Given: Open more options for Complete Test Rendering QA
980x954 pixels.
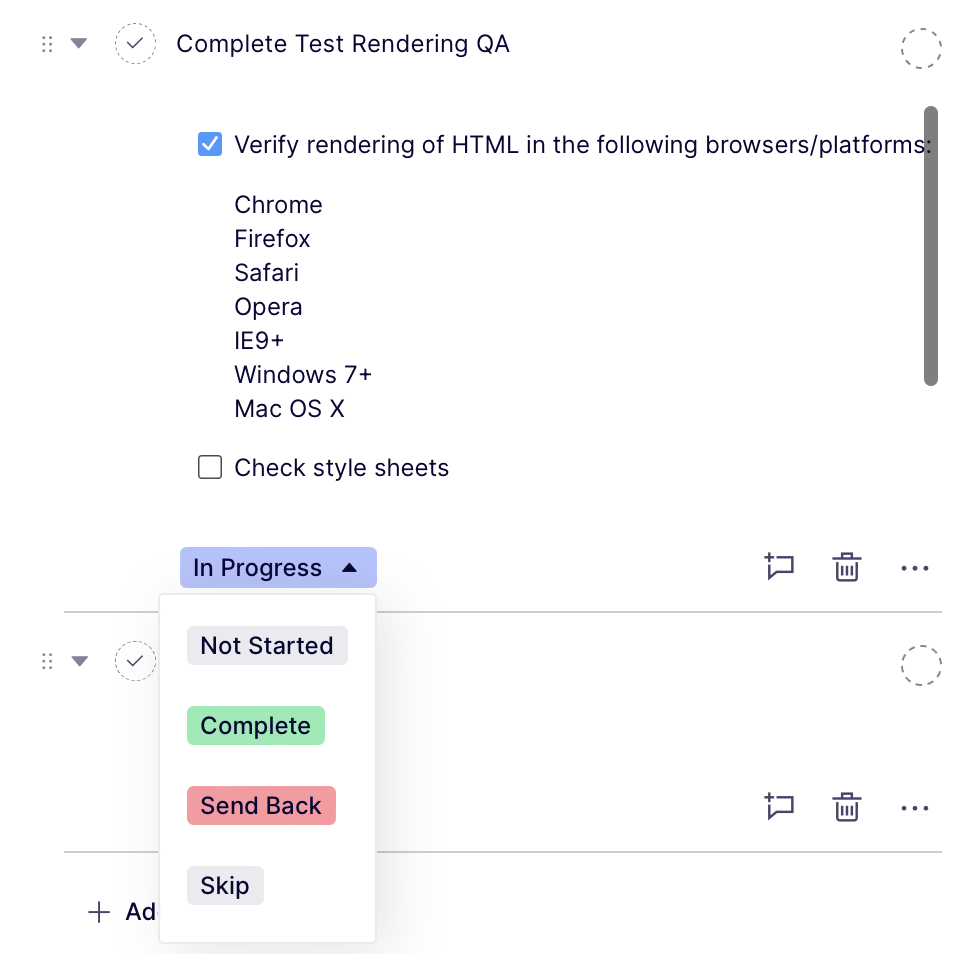Looking at the screenshot, I should coord(915,568).
